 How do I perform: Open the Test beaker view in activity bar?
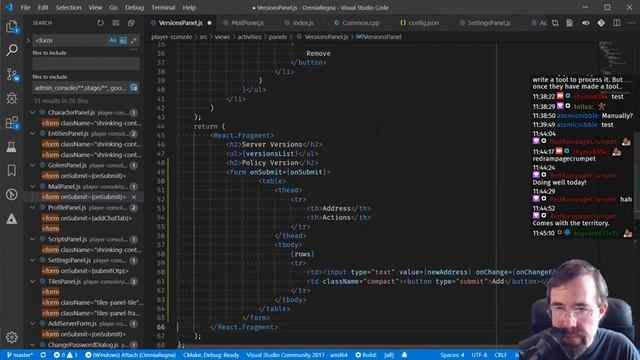(12, 147)
